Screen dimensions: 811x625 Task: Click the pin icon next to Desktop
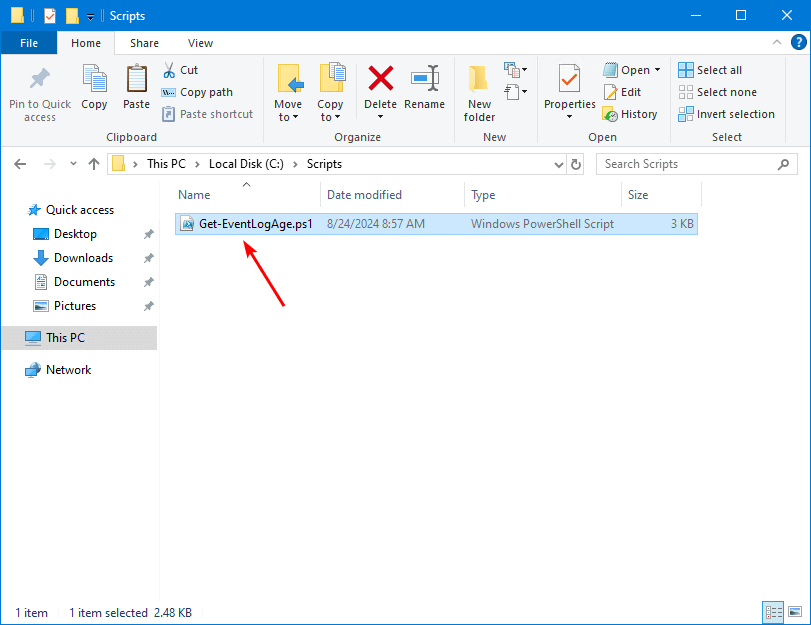click(148, 234)
